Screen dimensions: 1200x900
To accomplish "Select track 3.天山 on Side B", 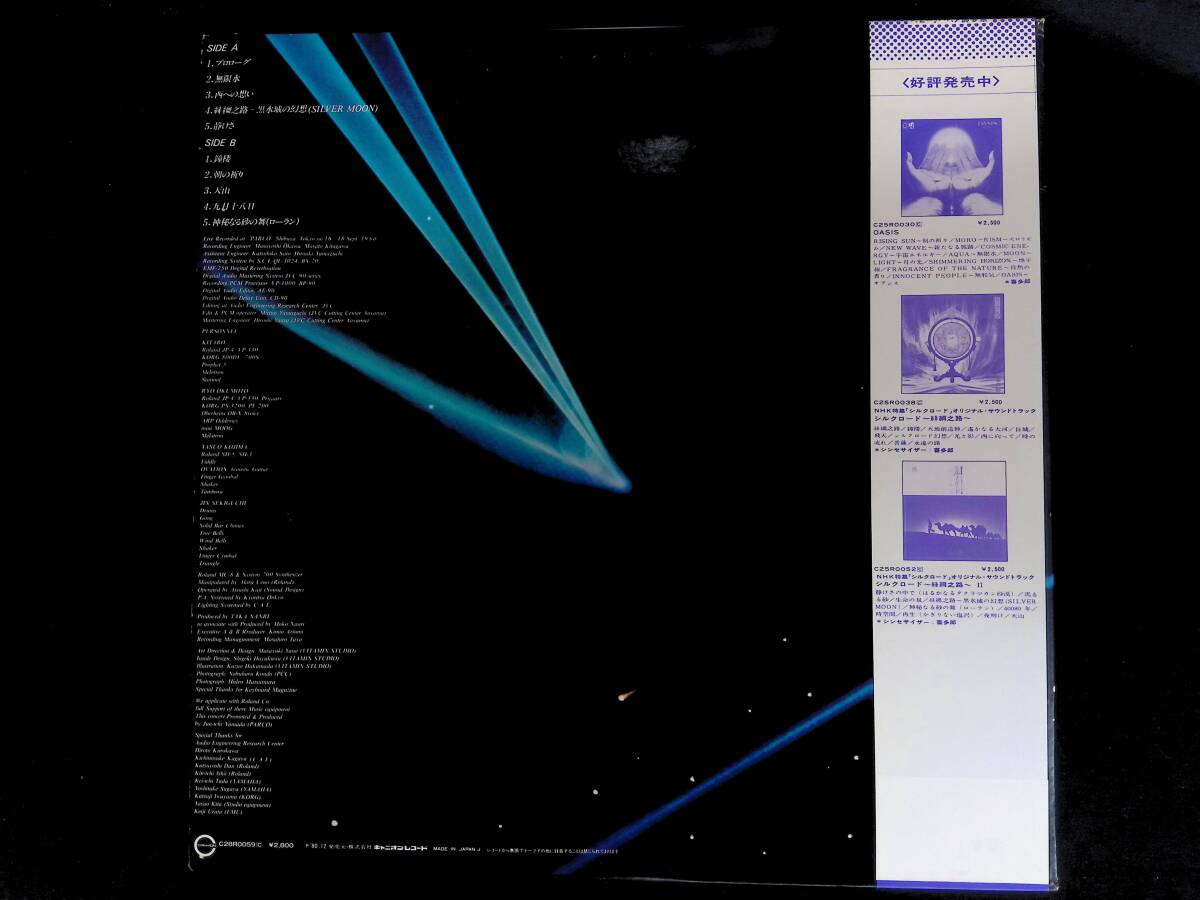I will (x=219, y=189).
